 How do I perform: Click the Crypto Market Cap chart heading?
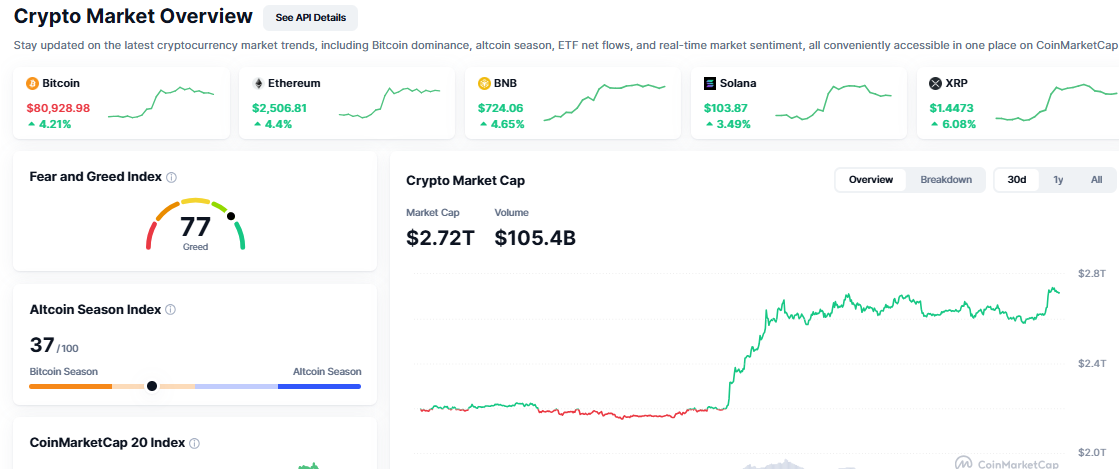(x=465, y=181)
